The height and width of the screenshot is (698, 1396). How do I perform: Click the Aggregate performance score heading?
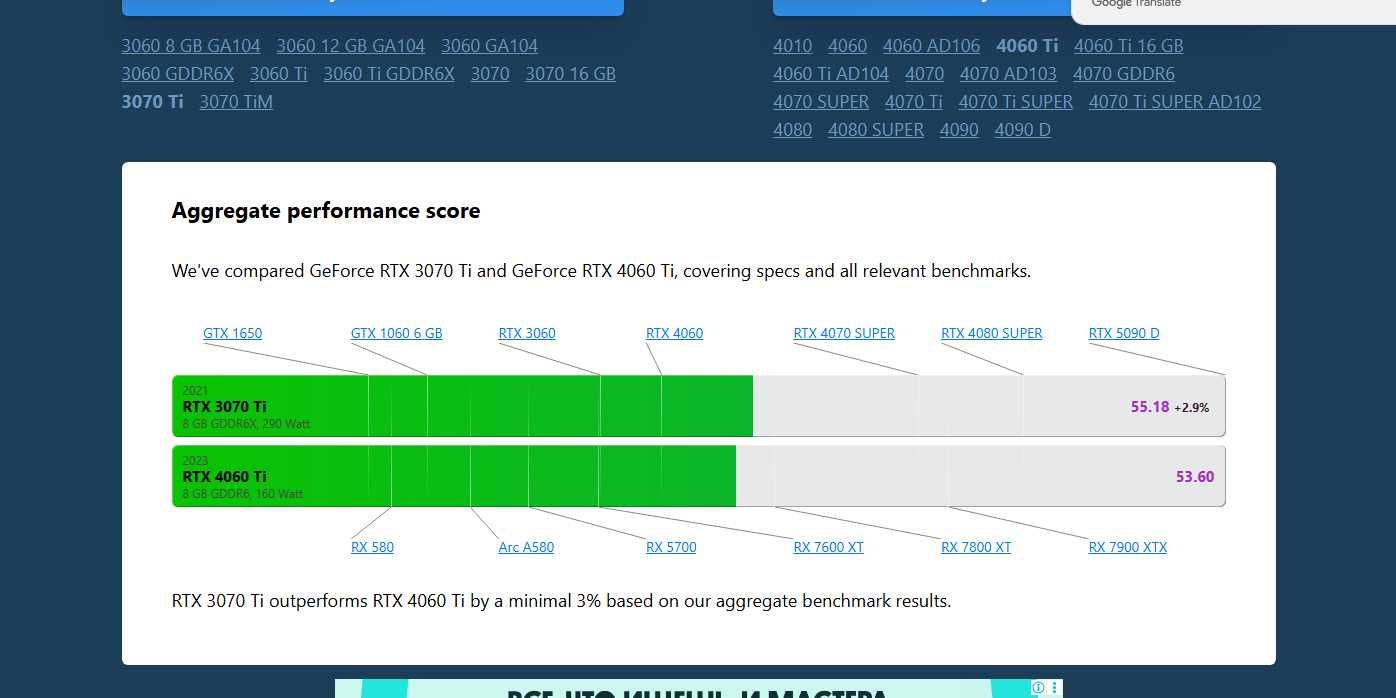[x=326, y=211]
